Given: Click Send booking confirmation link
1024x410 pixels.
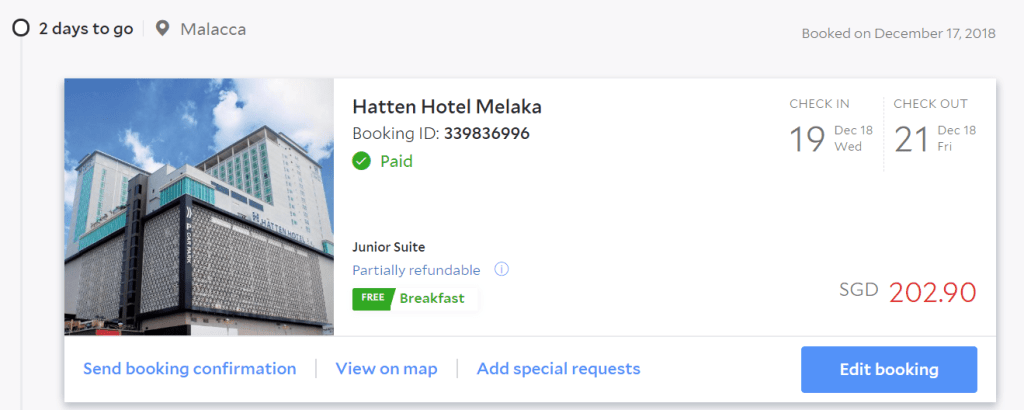Looking at the screenshot, I should 190,369.
